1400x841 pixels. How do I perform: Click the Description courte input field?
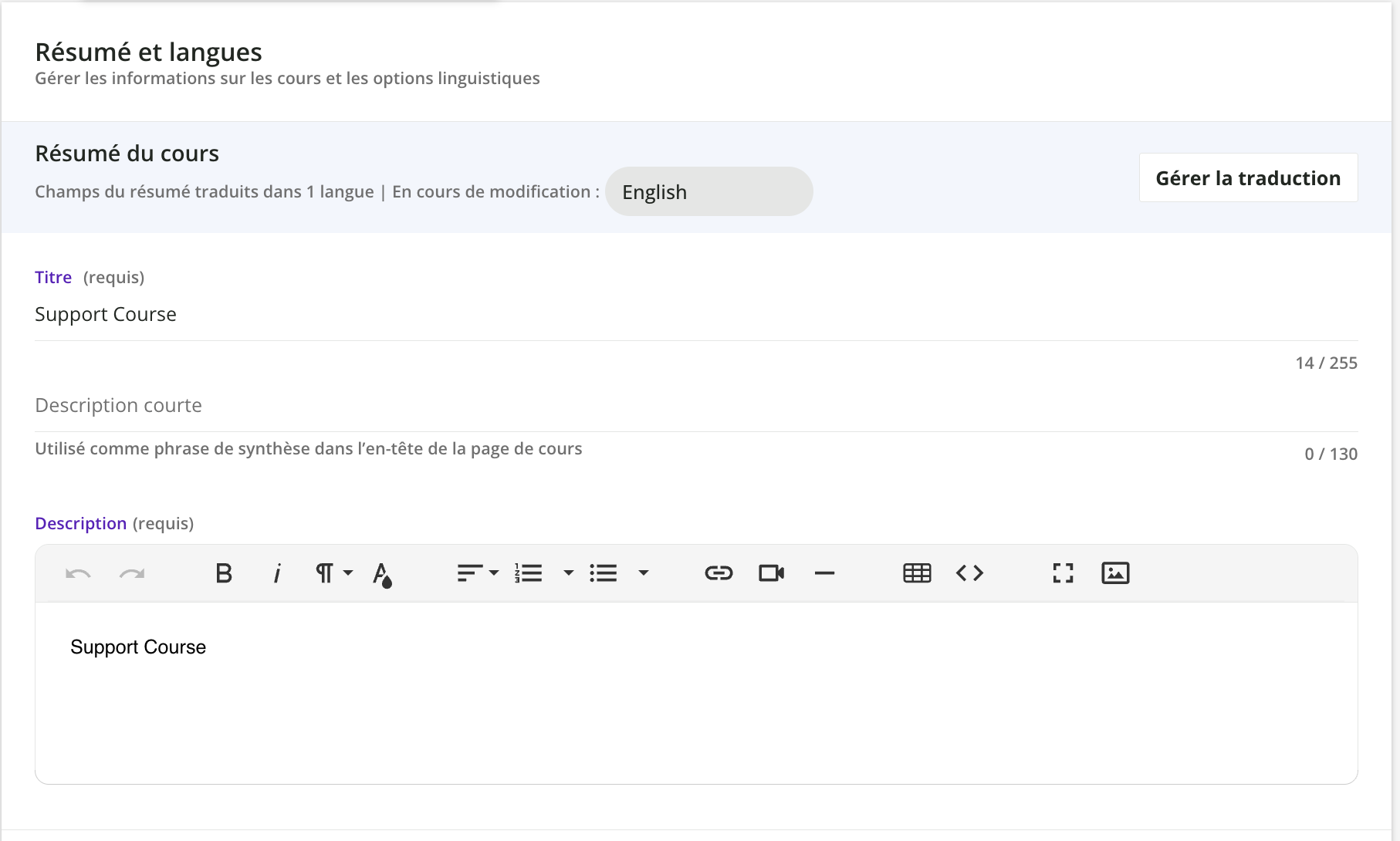pyautogui.click(x=695, y=406)
